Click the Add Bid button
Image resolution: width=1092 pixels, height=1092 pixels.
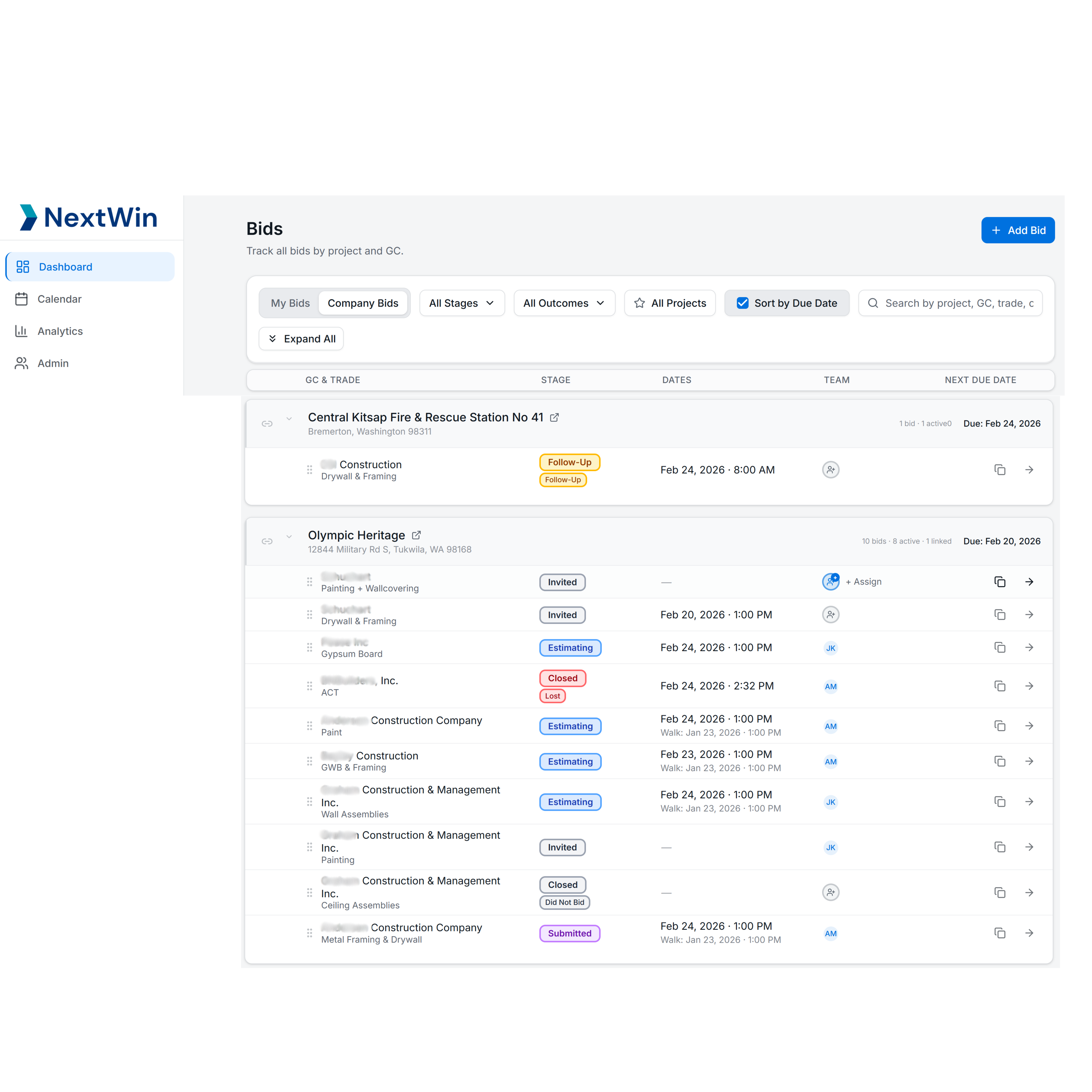point(1017,230)
